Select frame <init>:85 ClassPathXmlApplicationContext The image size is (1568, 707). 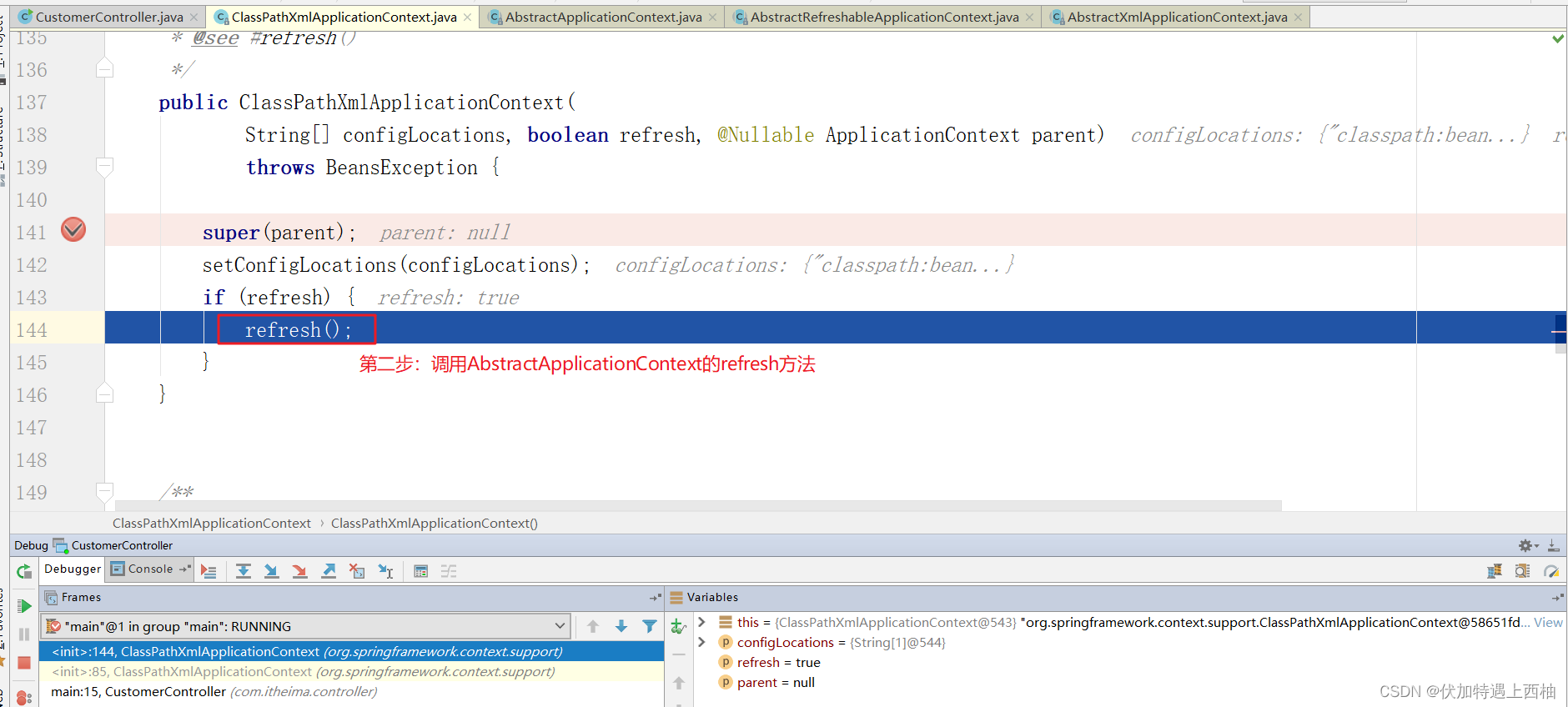351,671
